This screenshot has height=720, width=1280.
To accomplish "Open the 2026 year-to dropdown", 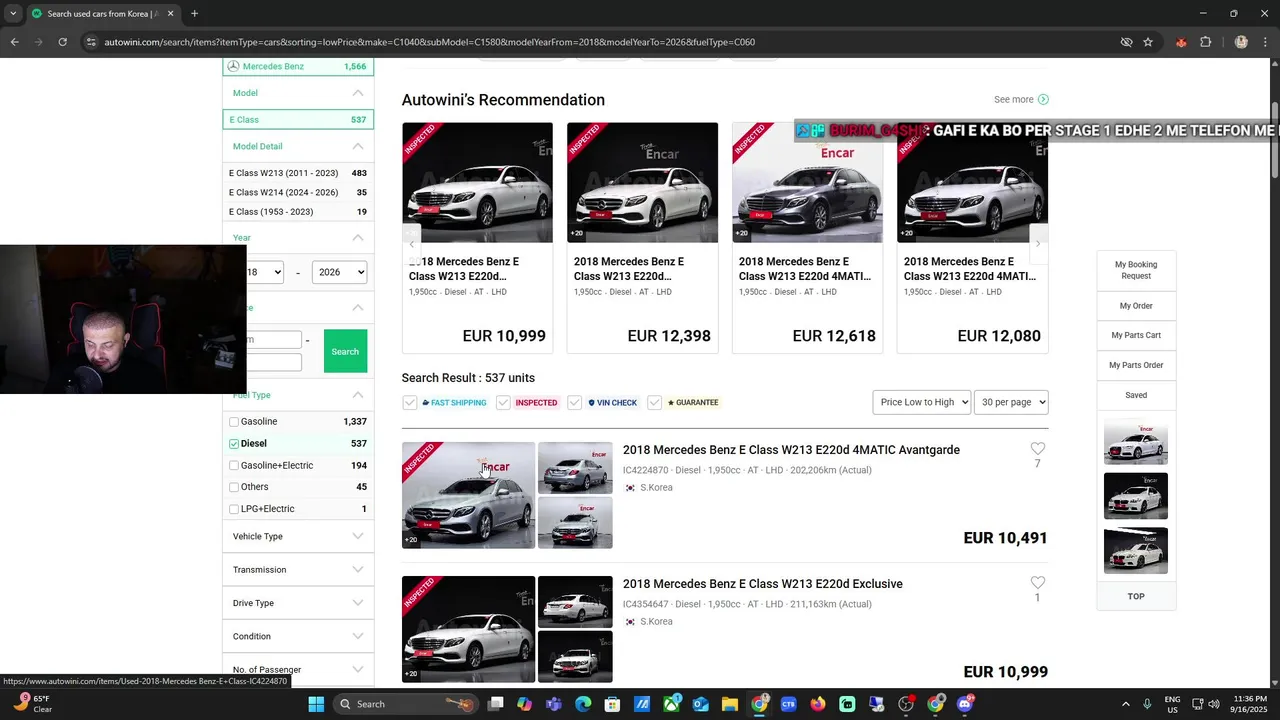I will coord(339,272).
